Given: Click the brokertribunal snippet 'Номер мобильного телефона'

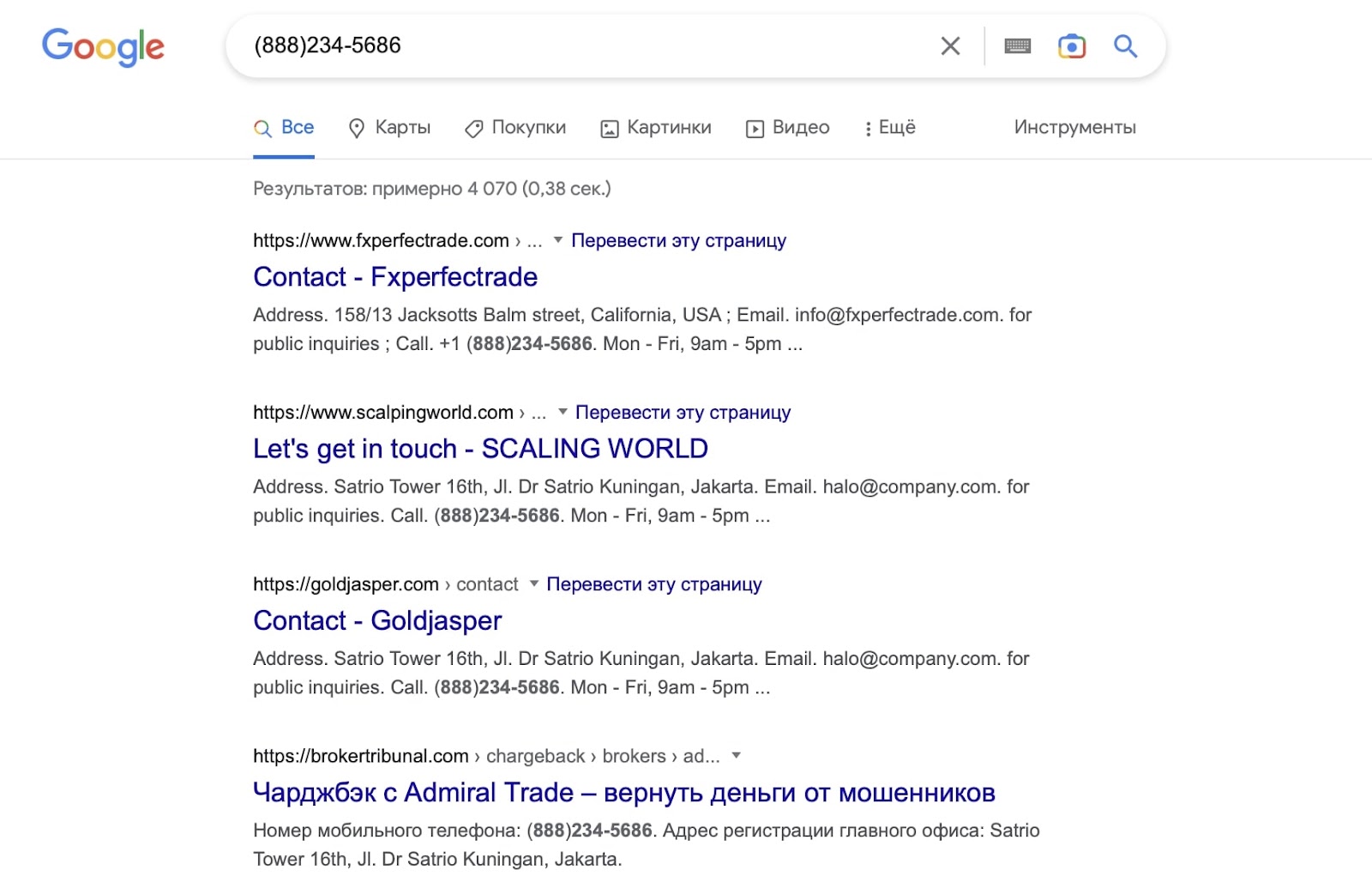Looking at the screenshot, I should tap(647, 844).
